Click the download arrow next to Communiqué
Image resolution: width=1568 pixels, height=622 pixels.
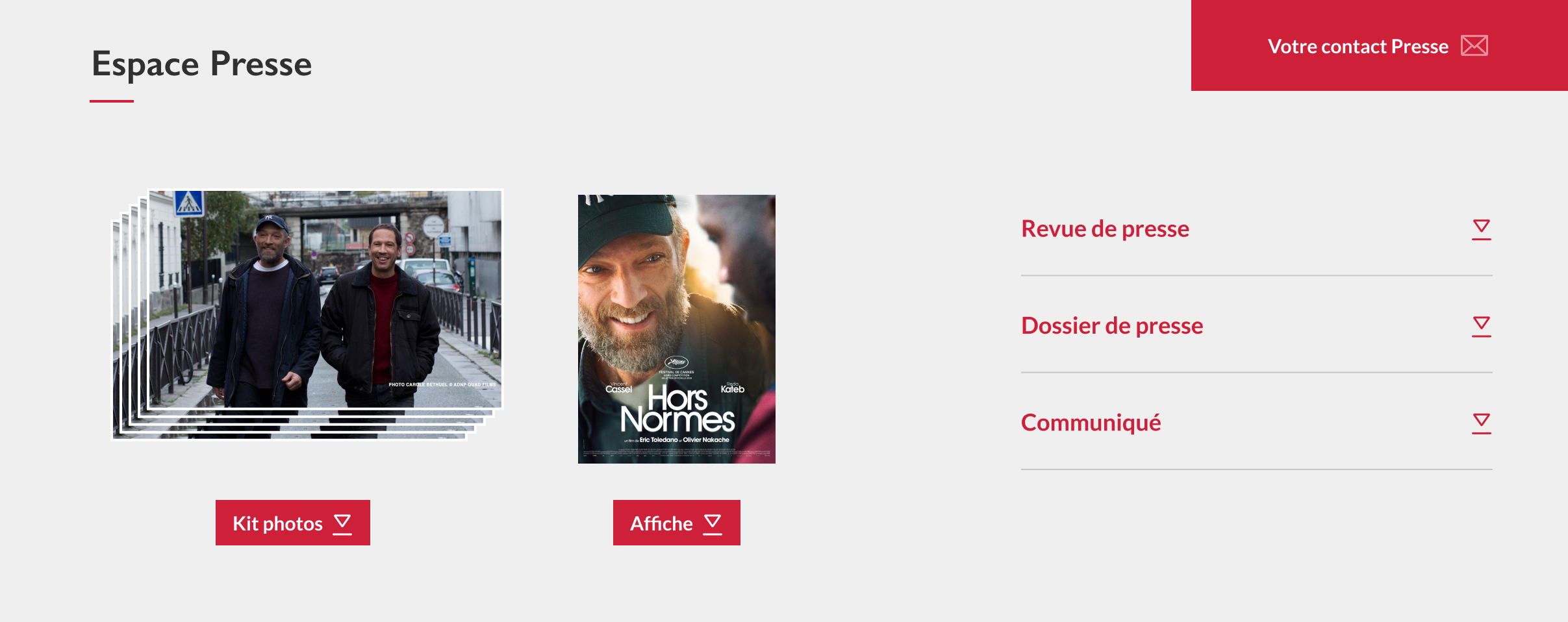[x=1481, y=423]
